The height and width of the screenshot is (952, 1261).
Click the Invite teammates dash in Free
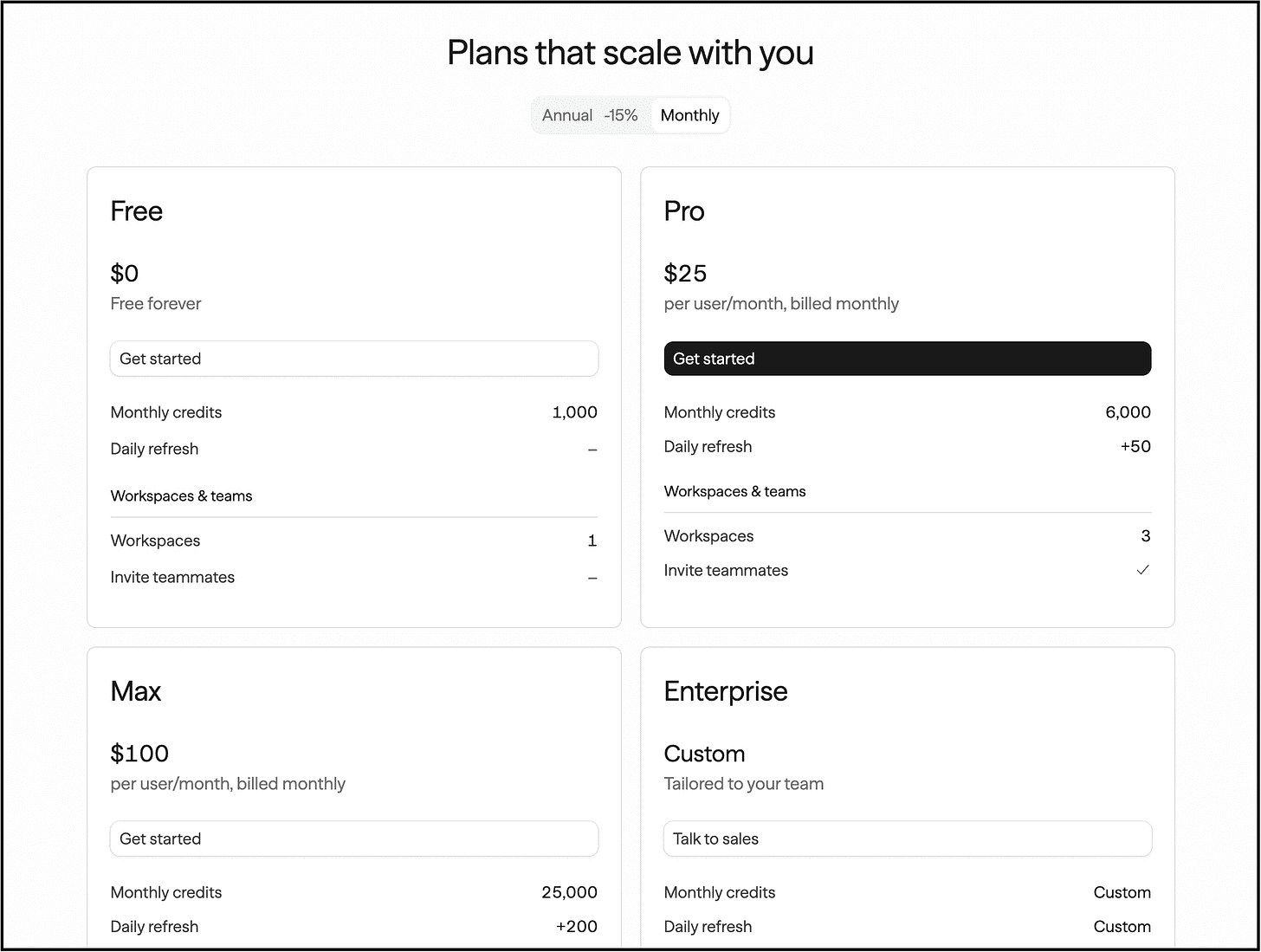click(592, 578)
